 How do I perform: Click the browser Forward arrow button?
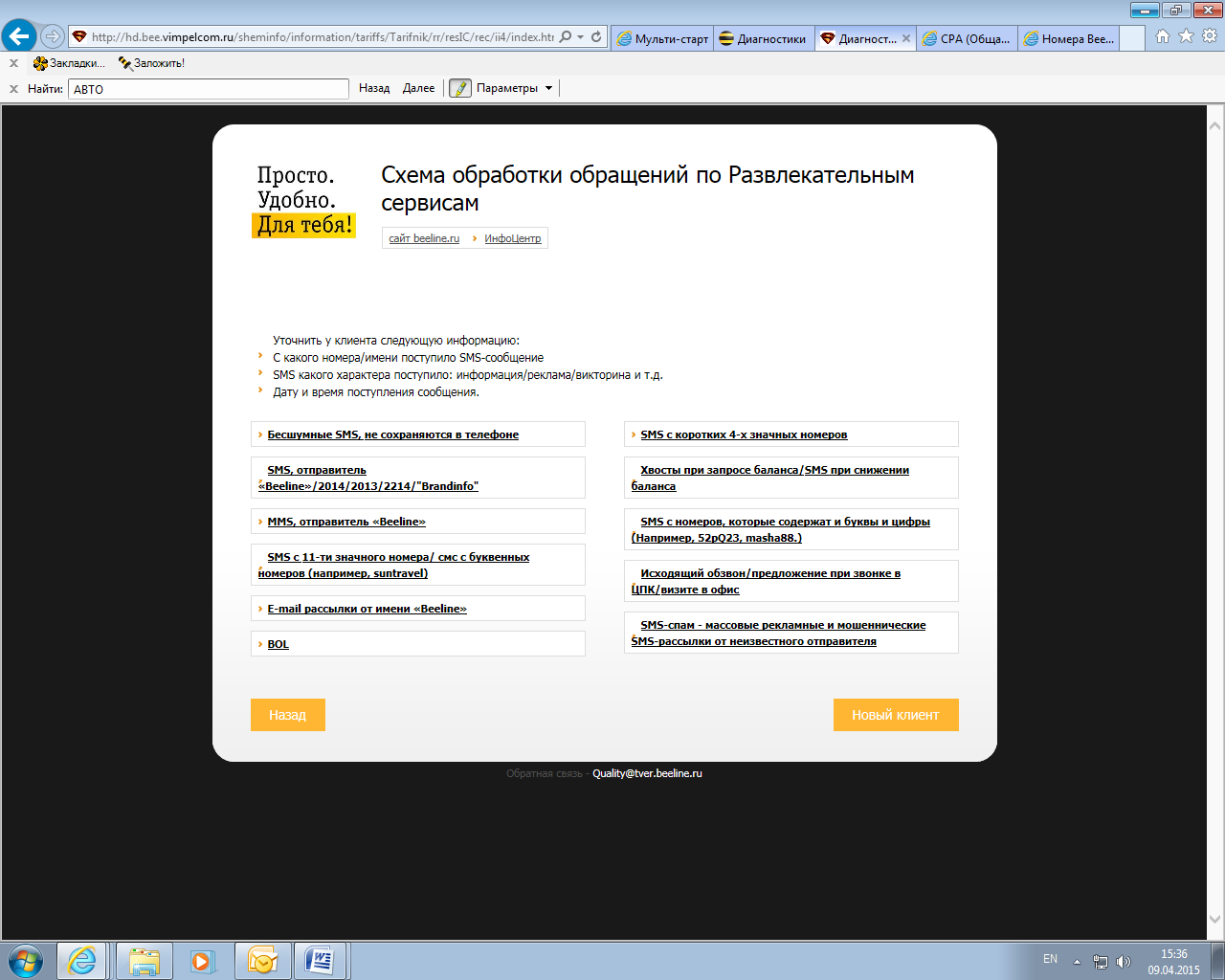coord(53,36)
